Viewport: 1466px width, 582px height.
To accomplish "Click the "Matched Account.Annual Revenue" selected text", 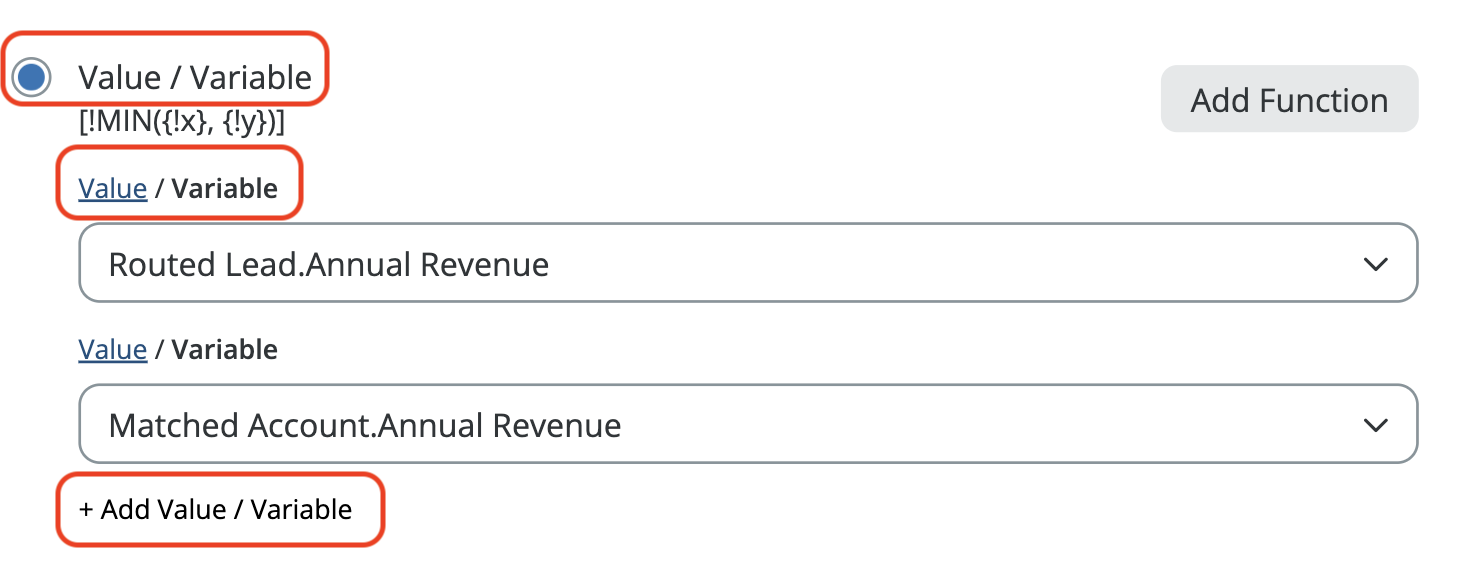I will (x=364, y=425).
